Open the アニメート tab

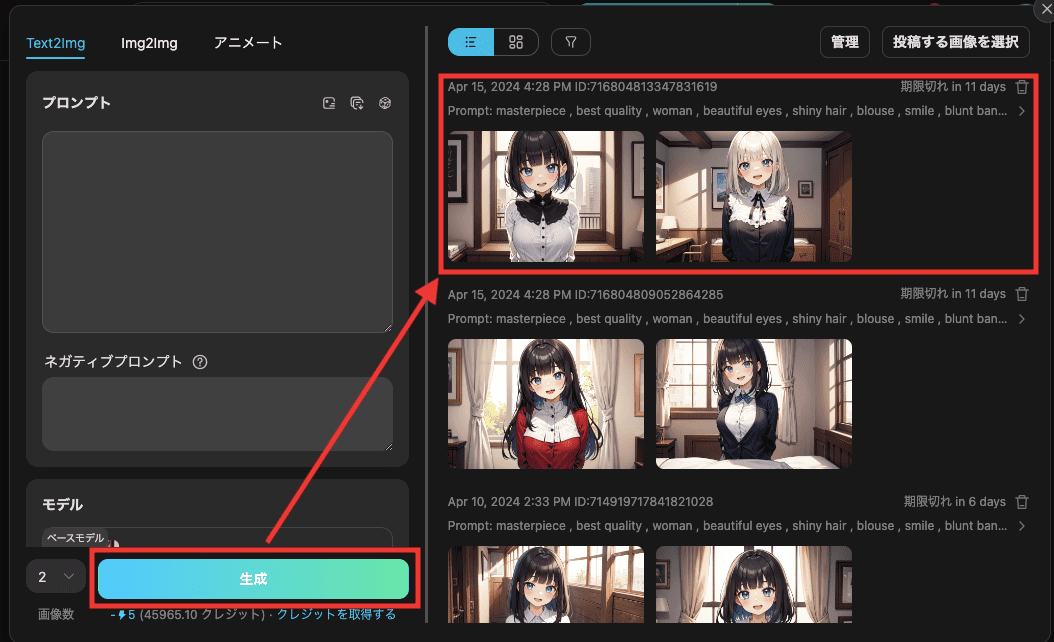coord(247,43)
